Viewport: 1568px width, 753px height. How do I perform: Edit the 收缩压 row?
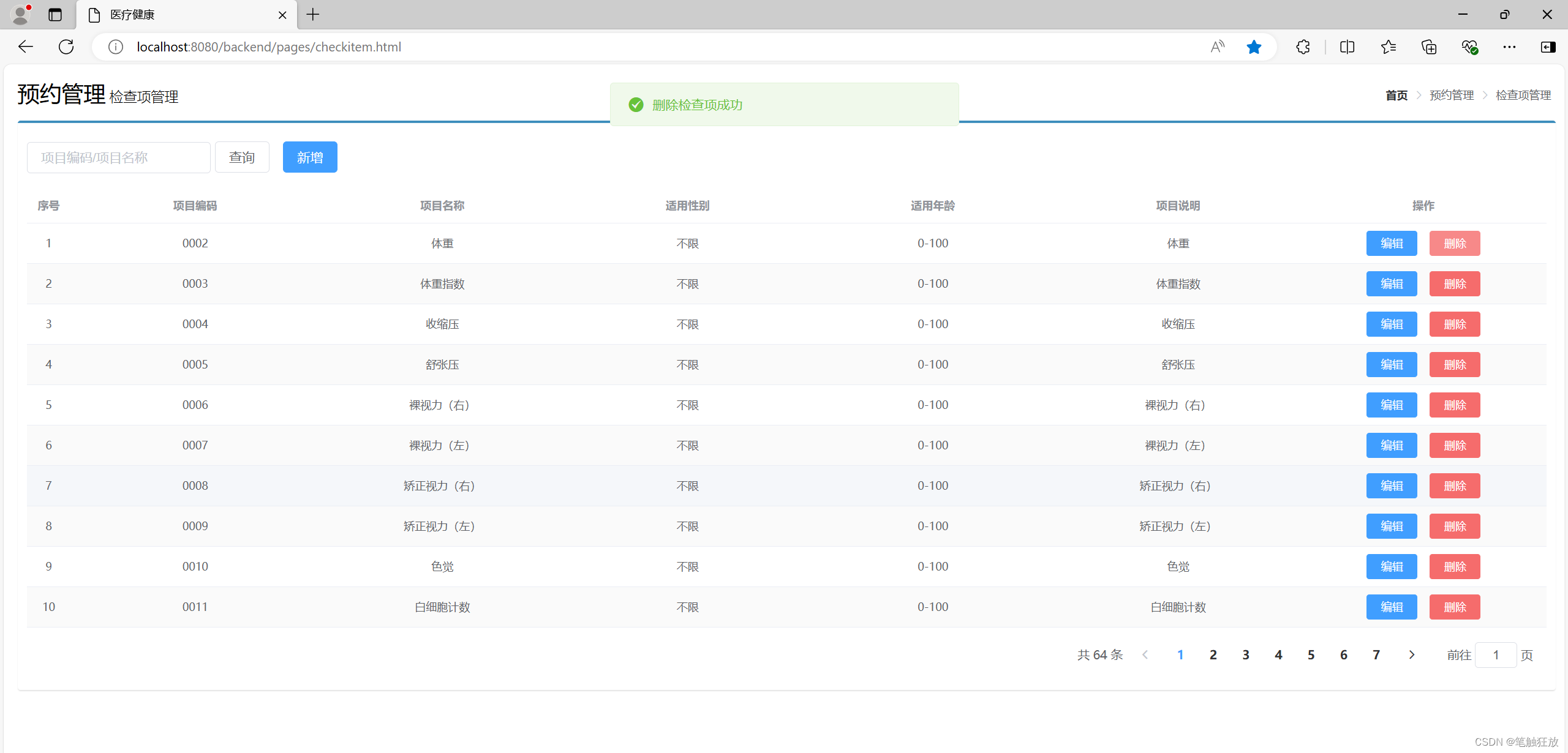[1392, 324]
